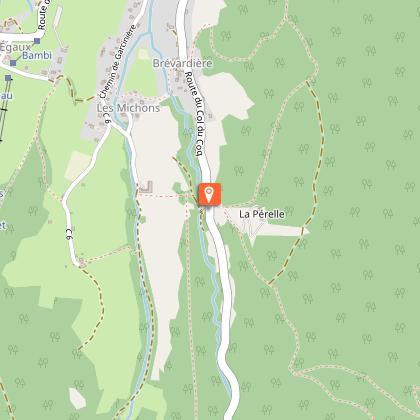Click the elongated grey building beside Route label top-left
Image resolution: width=420 pixels, height=420 pixels.
[x=57, y=17]
